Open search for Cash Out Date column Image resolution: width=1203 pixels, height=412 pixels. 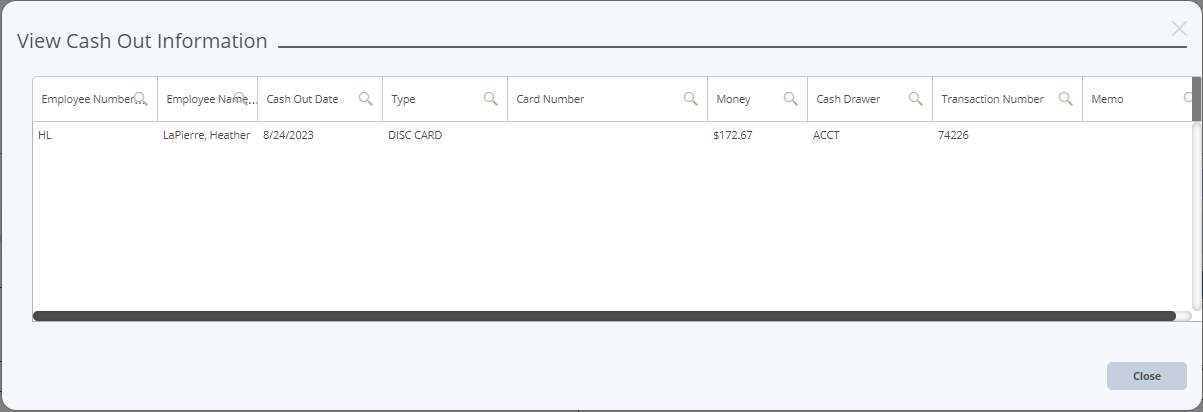tap(366, 98)
